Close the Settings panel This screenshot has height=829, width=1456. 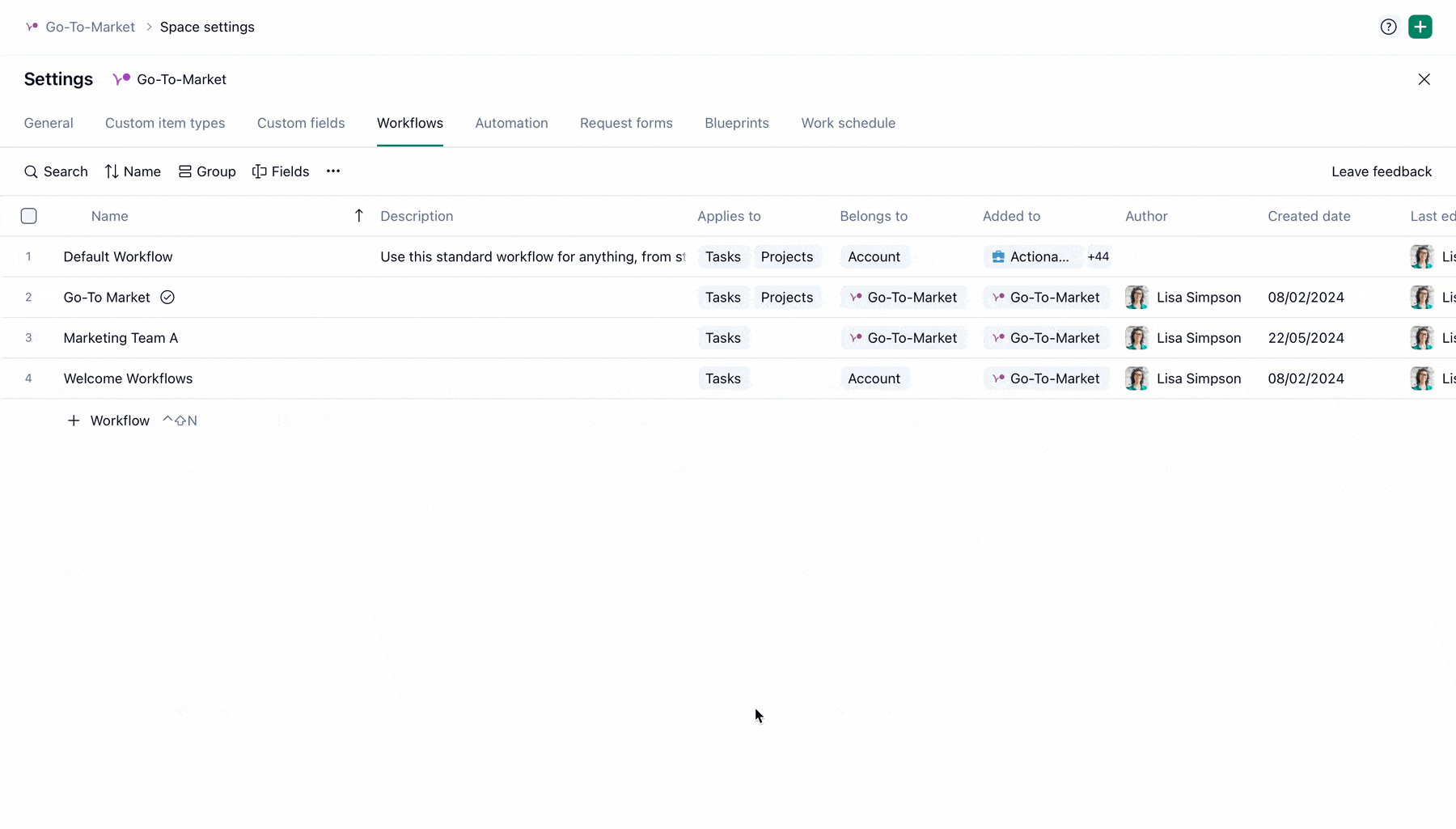(1424, 79)
